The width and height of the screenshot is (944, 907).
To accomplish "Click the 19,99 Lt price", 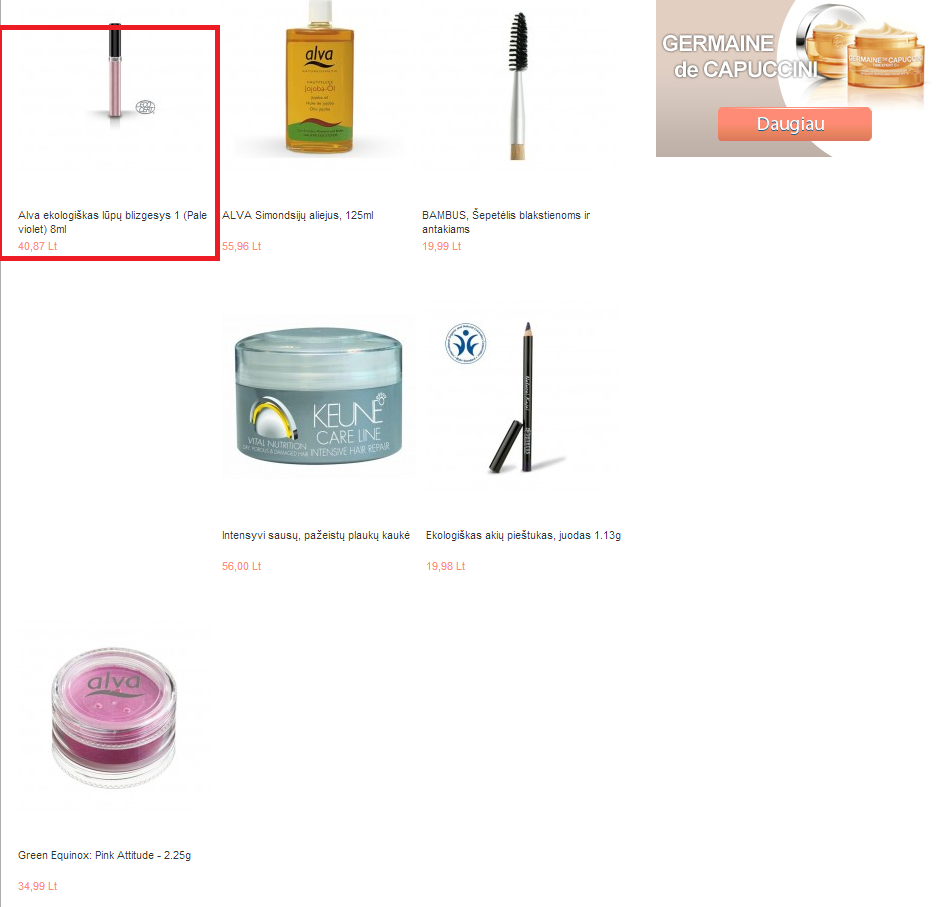I will 441,246.
